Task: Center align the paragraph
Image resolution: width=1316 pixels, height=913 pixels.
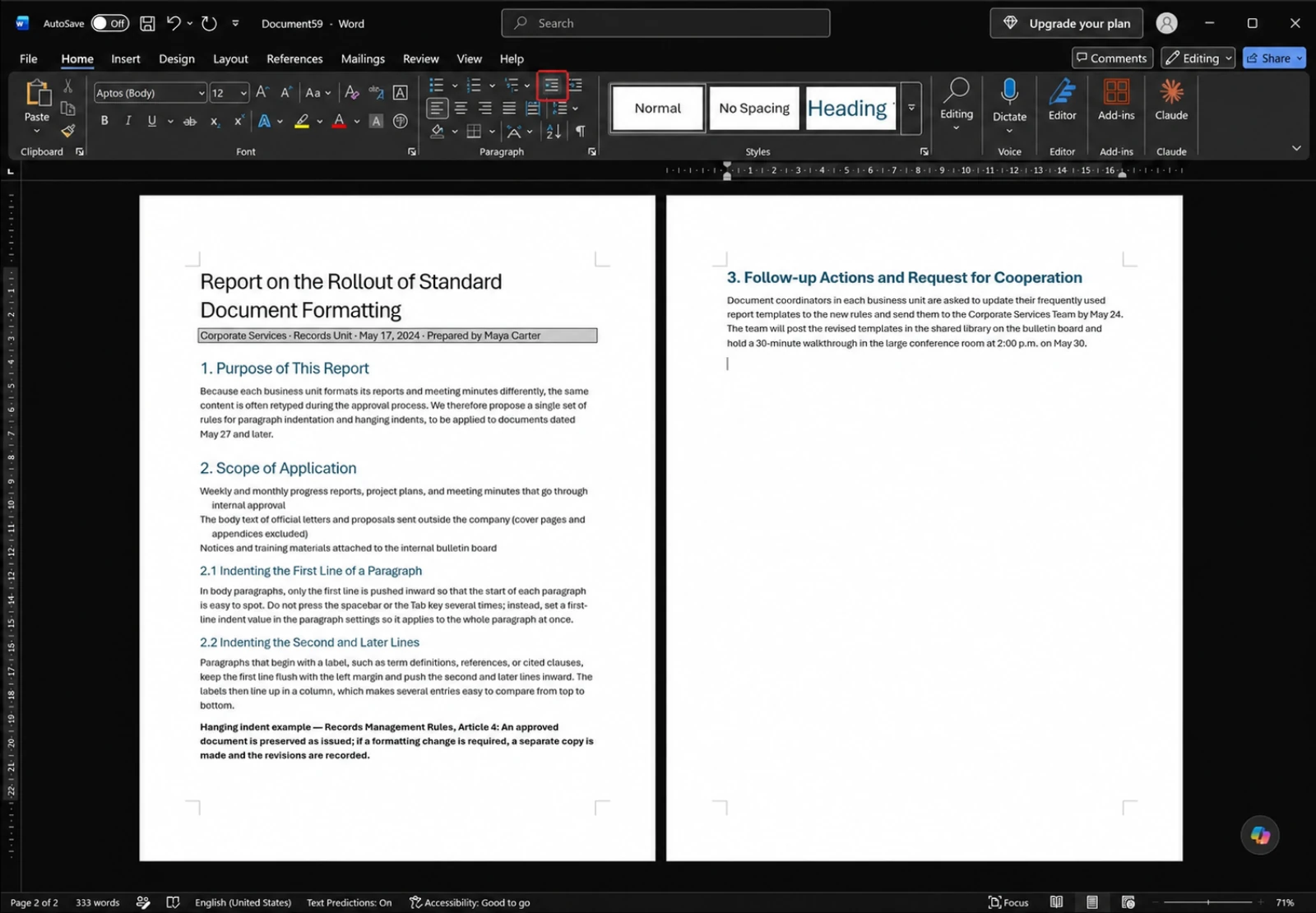Action: pos(461,108)
